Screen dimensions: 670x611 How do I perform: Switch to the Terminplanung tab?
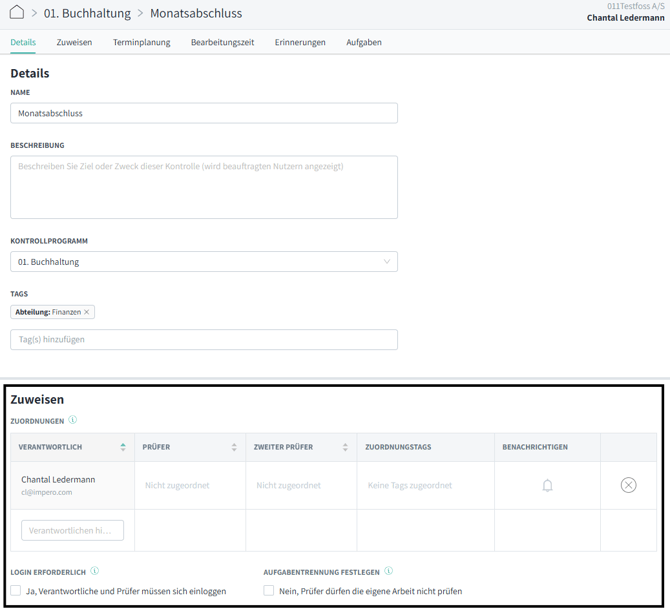[x=141, y=42]
